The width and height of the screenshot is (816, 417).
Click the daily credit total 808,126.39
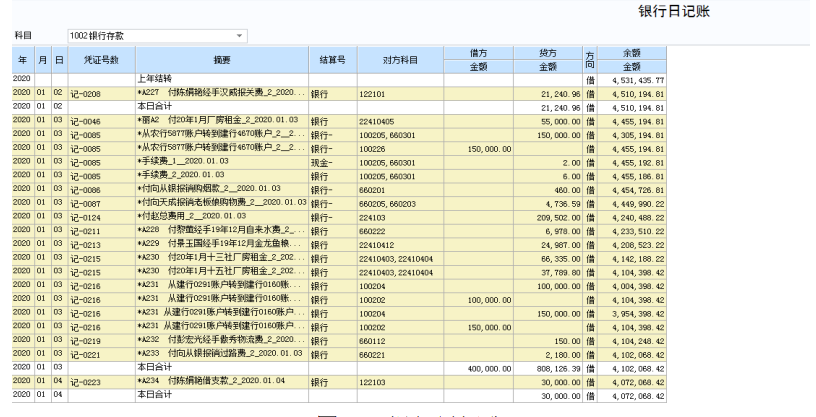click(x=548, y=369)
